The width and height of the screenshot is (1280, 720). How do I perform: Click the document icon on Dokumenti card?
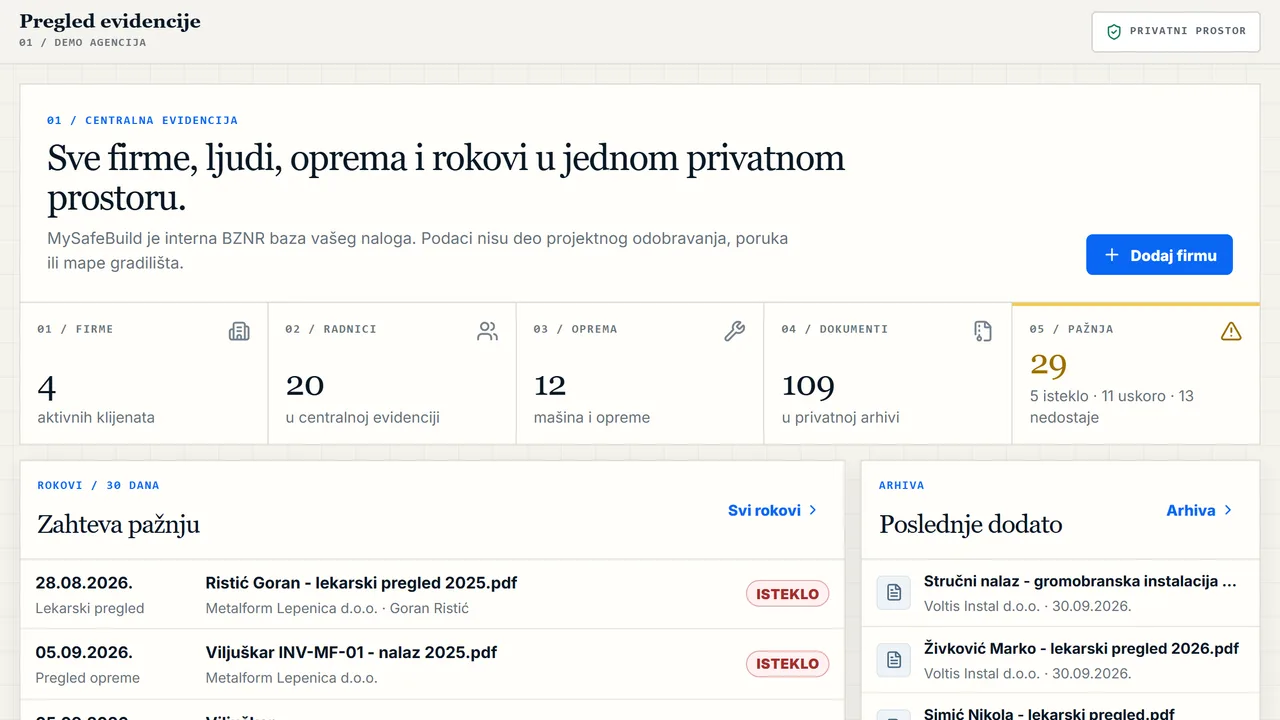(983, 331)
